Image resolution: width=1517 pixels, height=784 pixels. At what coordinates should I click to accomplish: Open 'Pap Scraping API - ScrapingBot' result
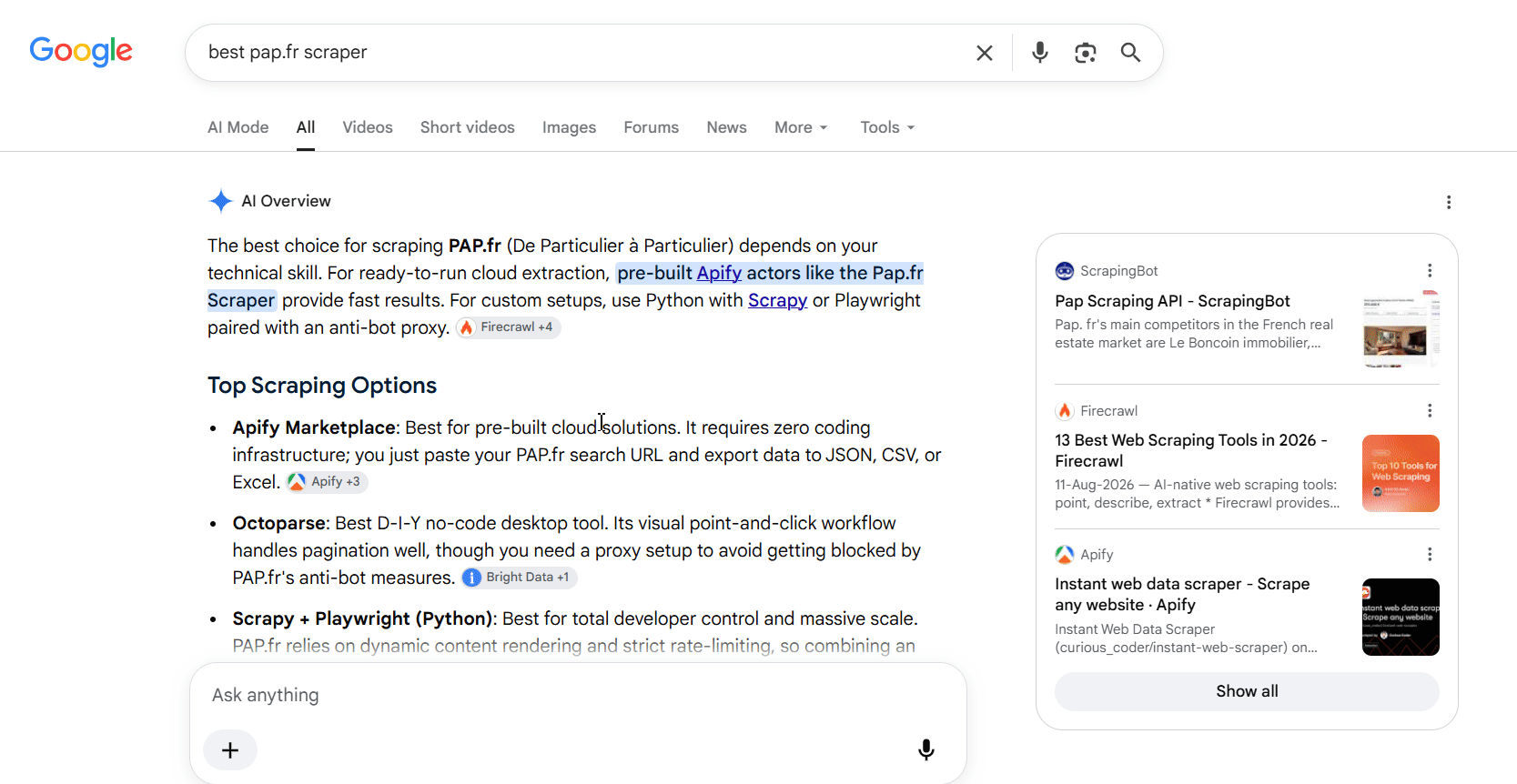1172,301
